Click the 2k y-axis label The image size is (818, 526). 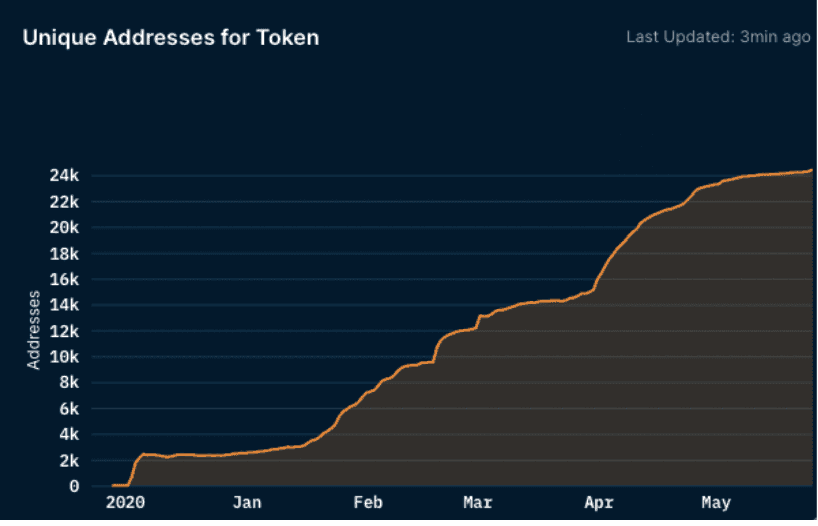tap(69, 460)
